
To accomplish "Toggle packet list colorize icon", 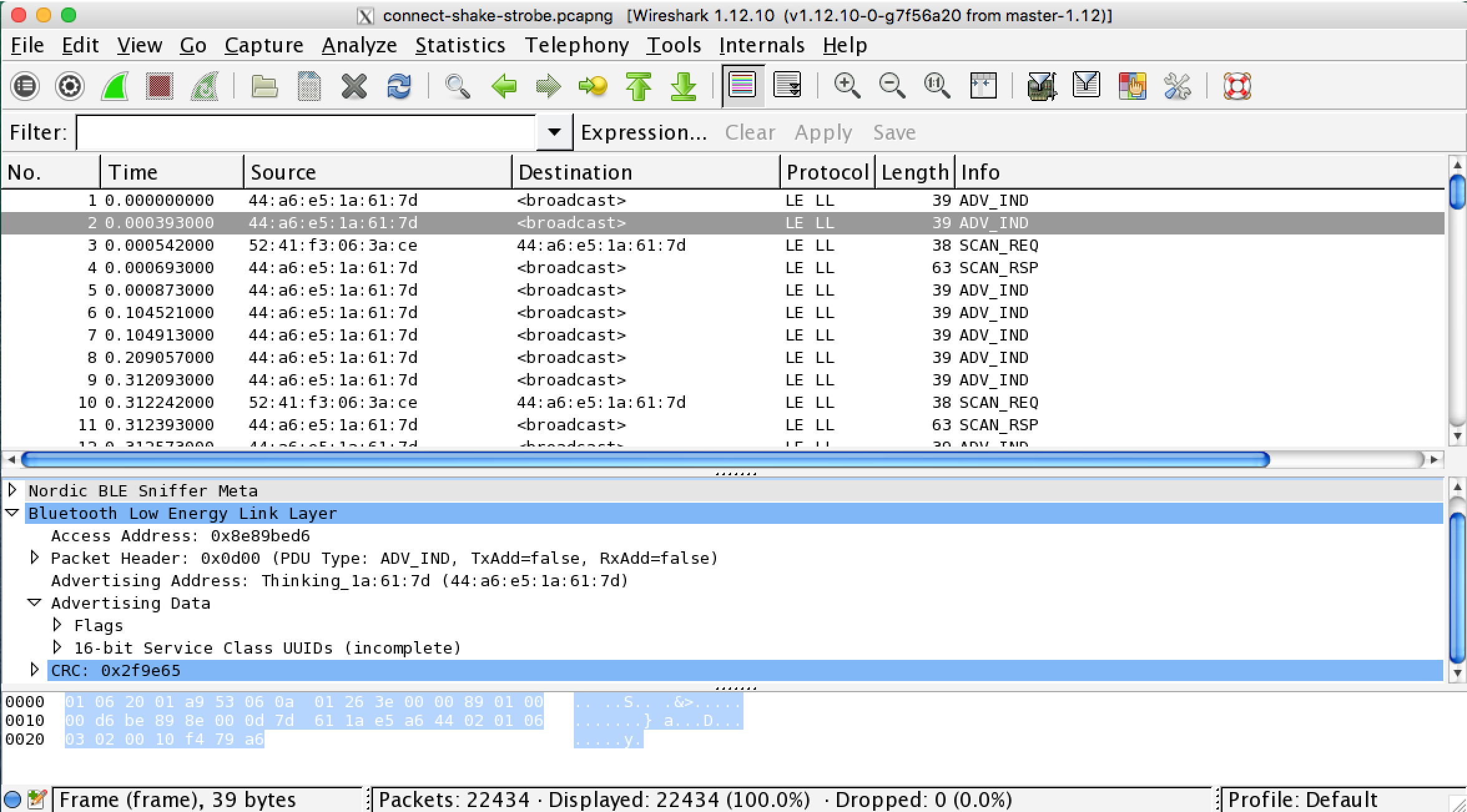I will [x=742, y=86].
